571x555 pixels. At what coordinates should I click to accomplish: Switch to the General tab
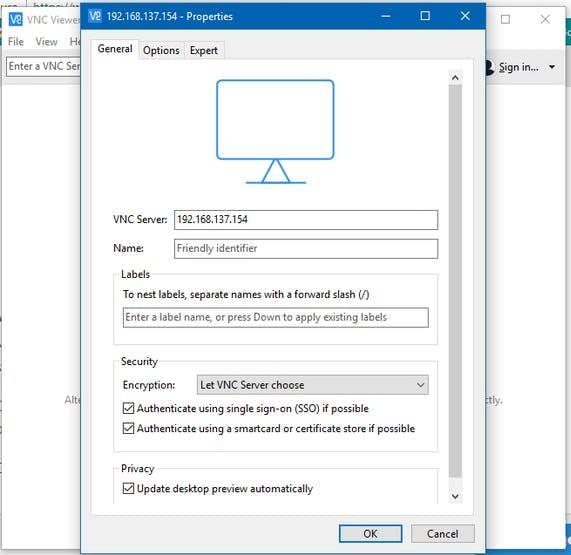(x=115, y=49)
